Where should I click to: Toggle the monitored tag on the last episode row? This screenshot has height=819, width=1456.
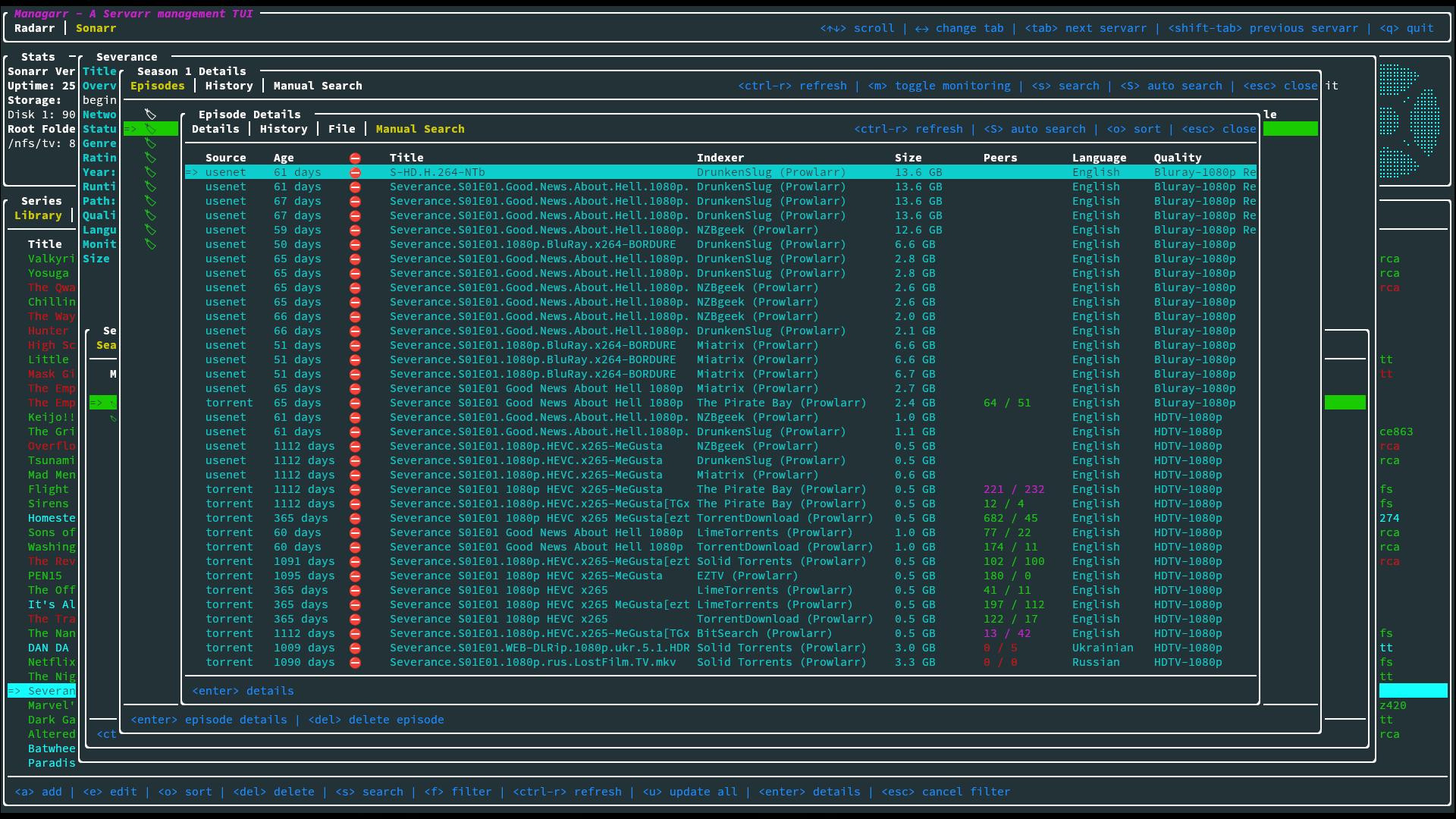click(x=151, y=245)
